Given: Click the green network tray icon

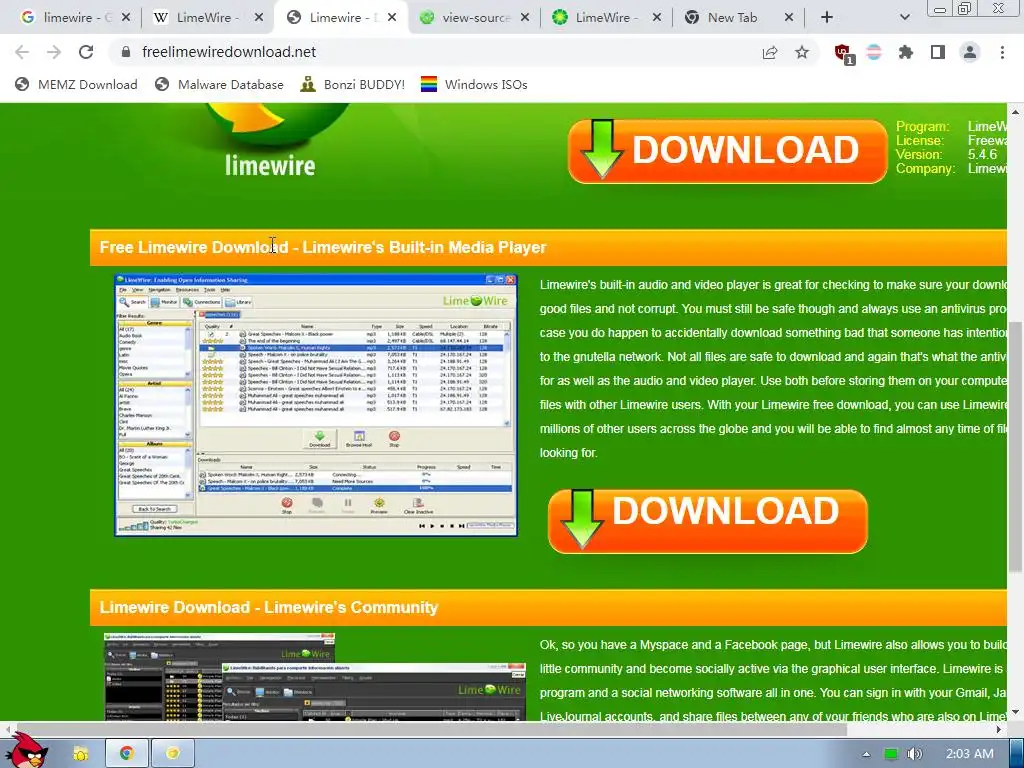Looking at the screenshot, I should 890,754.
